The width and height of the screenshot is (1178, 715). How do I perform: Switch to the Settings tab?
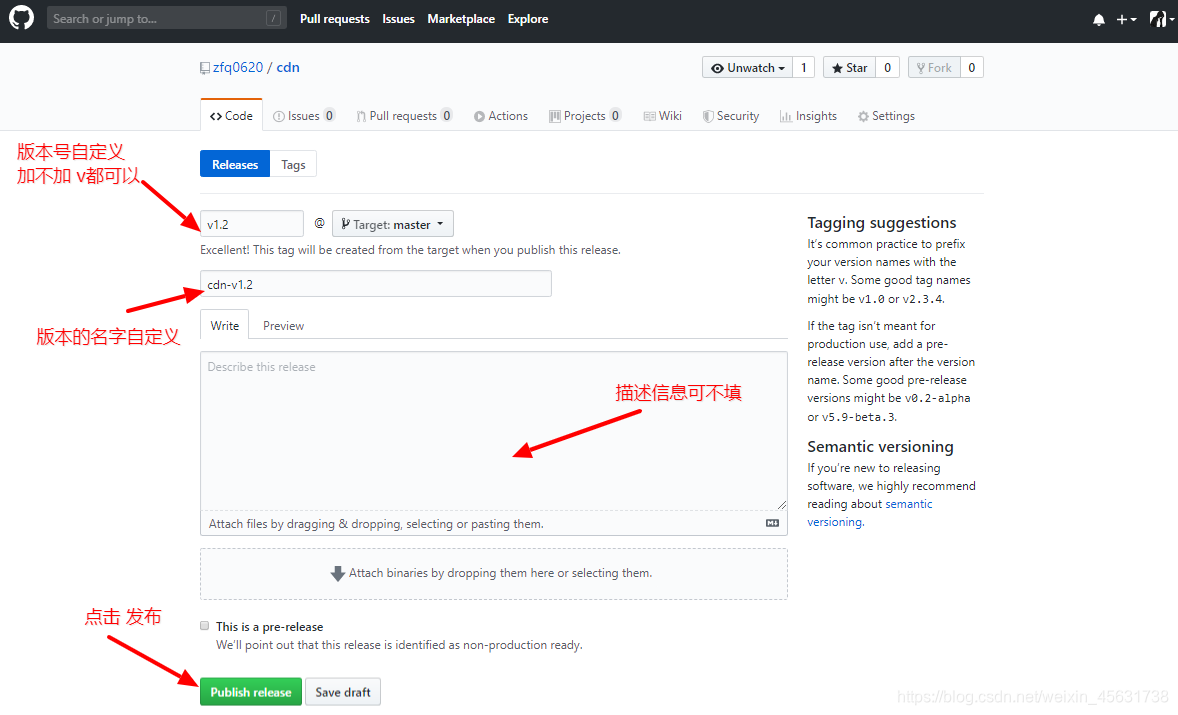tap(887, 116)
